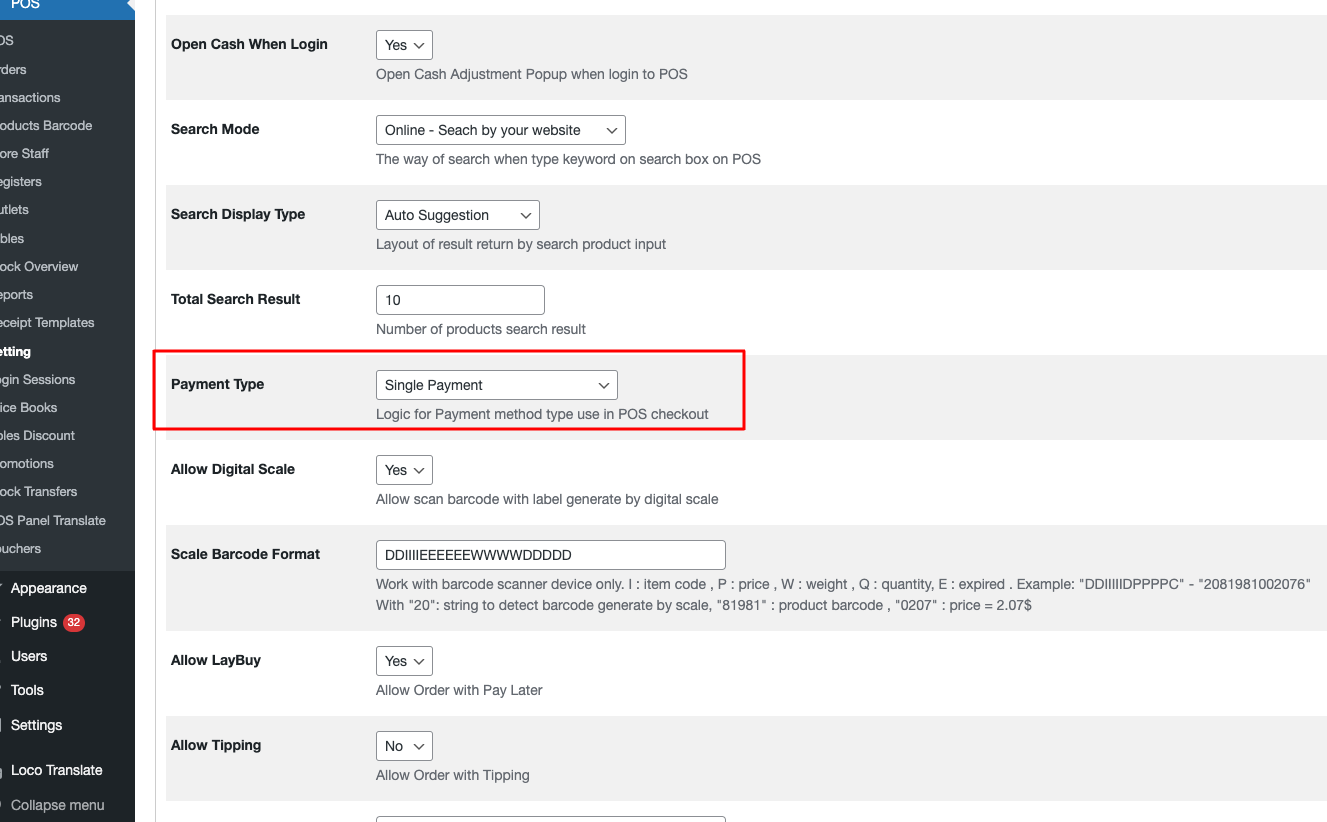Open the Search Display Type dropdown
The width and height of the screenshot is (1327, 822).
coord(457,215)
